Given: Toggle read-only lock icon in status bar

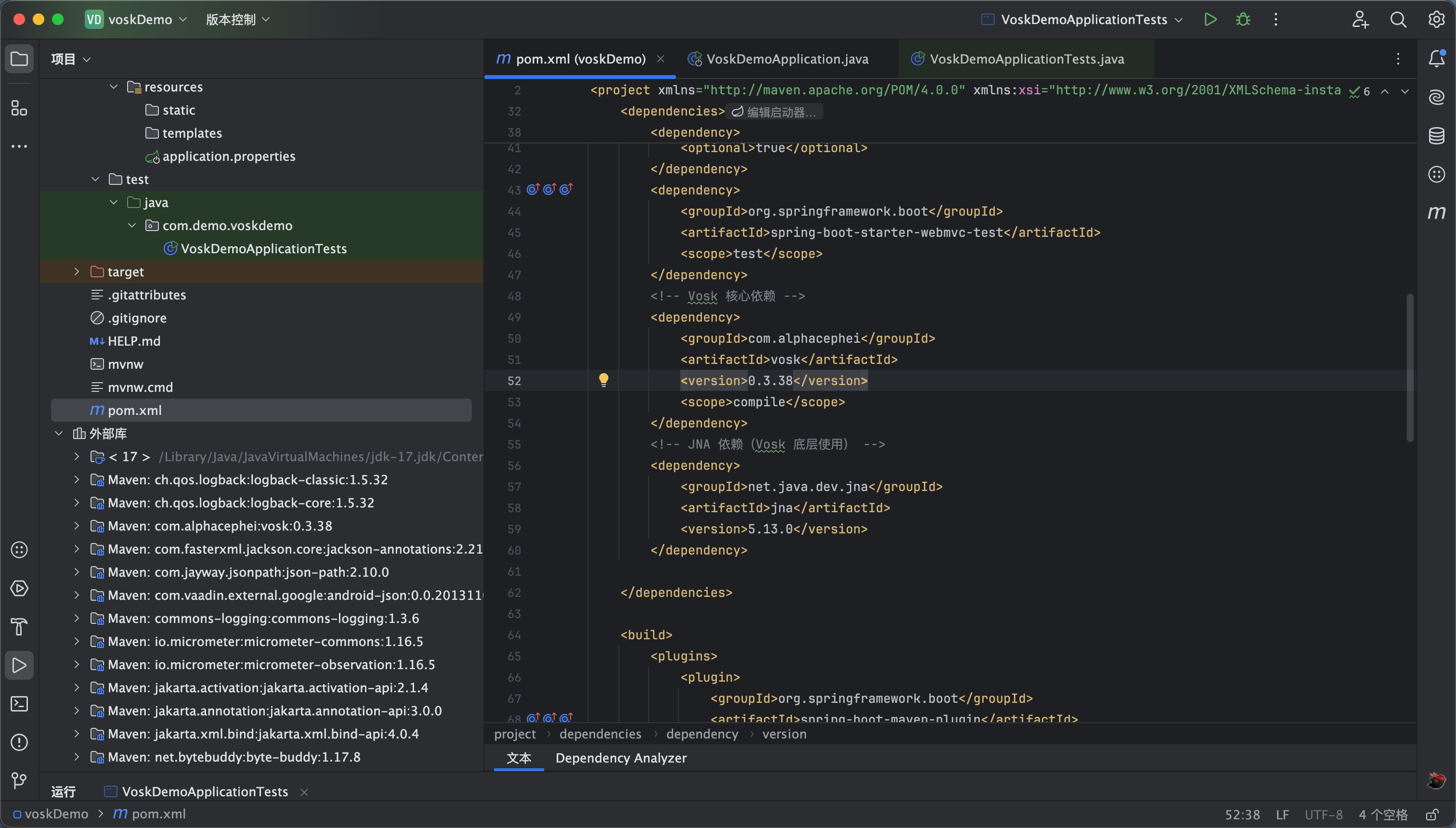Looking at the screenshot, I should [1432, 815].
